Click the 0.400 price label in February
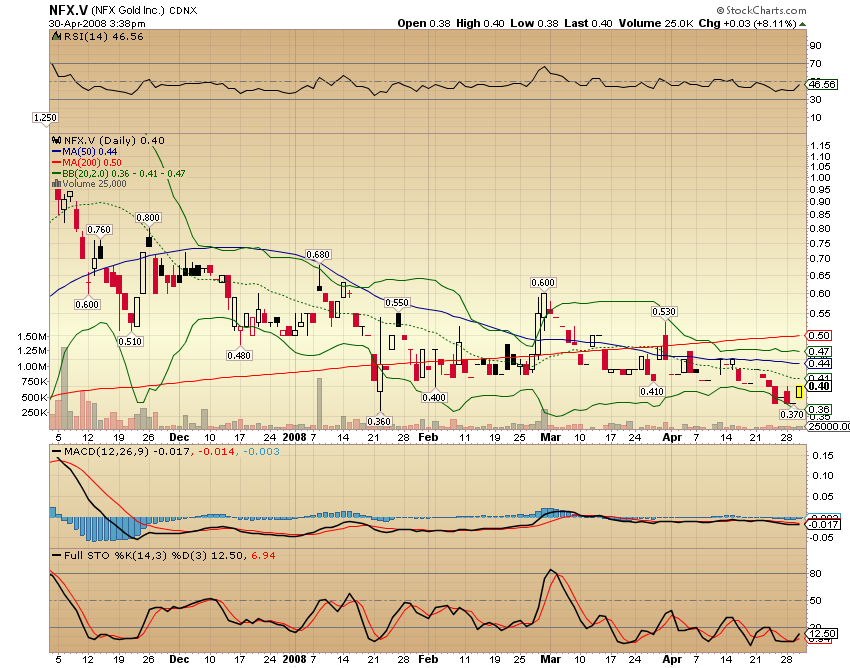 point(434,397)
